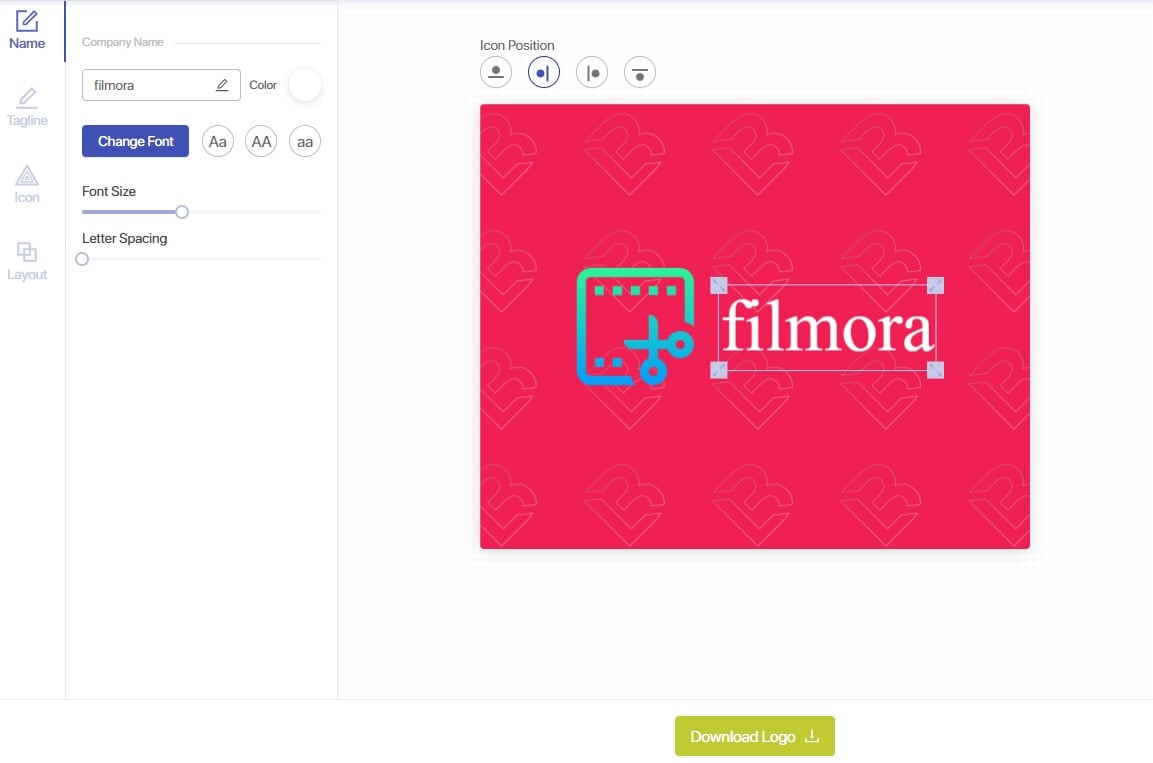Switch to the Tagline tab

(27, 107)
